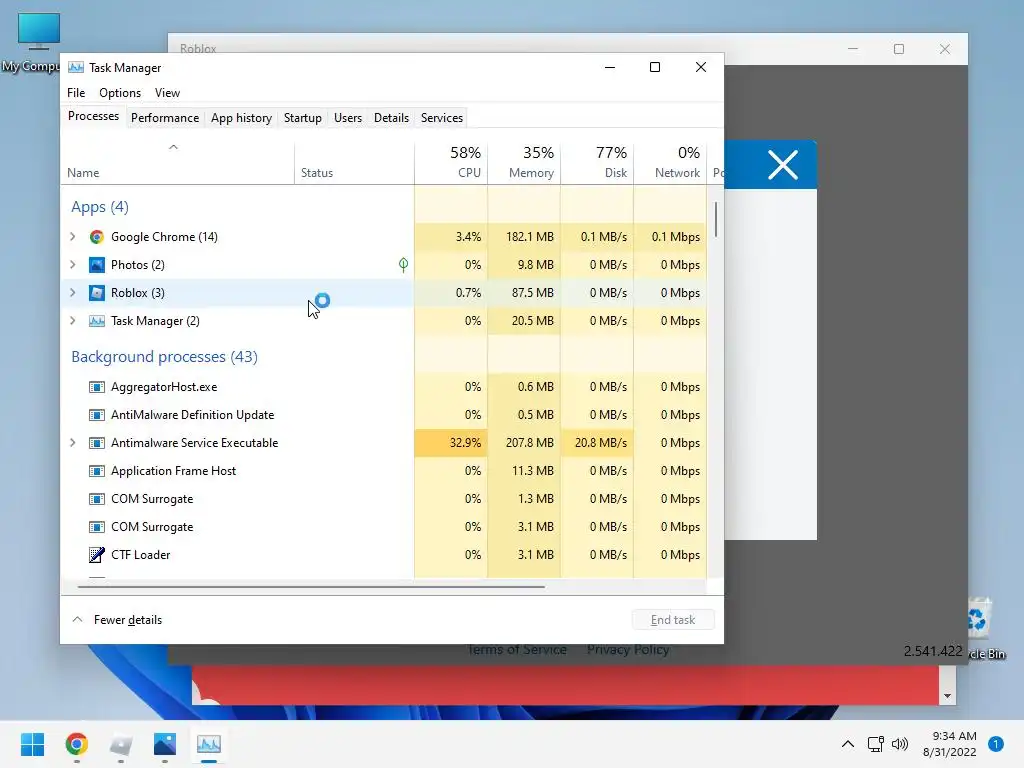Click the Application Frame Host icon
1024x768 pixels.
97,471
